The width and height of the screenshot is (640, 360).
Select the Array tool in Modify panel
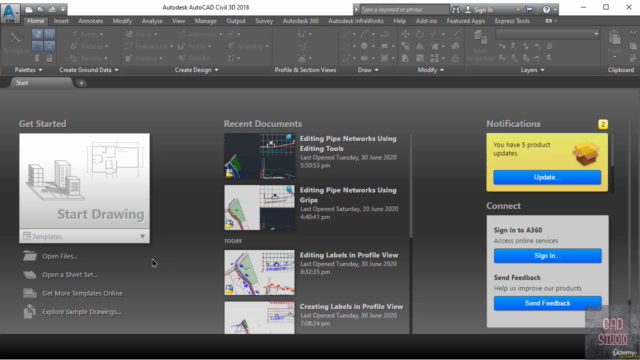(x=434, y=58)
